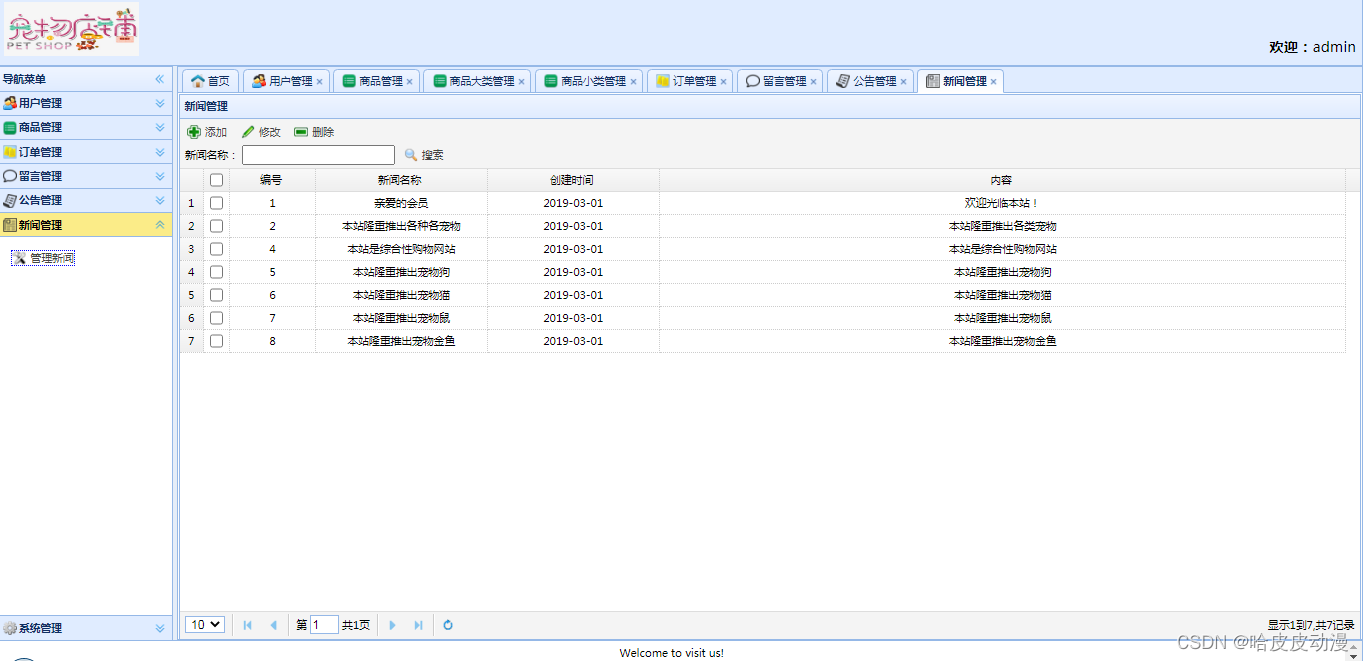Select content cell 本站隆重推出各类宠物
Image resolution: width=1363 pixels, height=661 pixels.
pyautogui.click(x=1002, y=226)
